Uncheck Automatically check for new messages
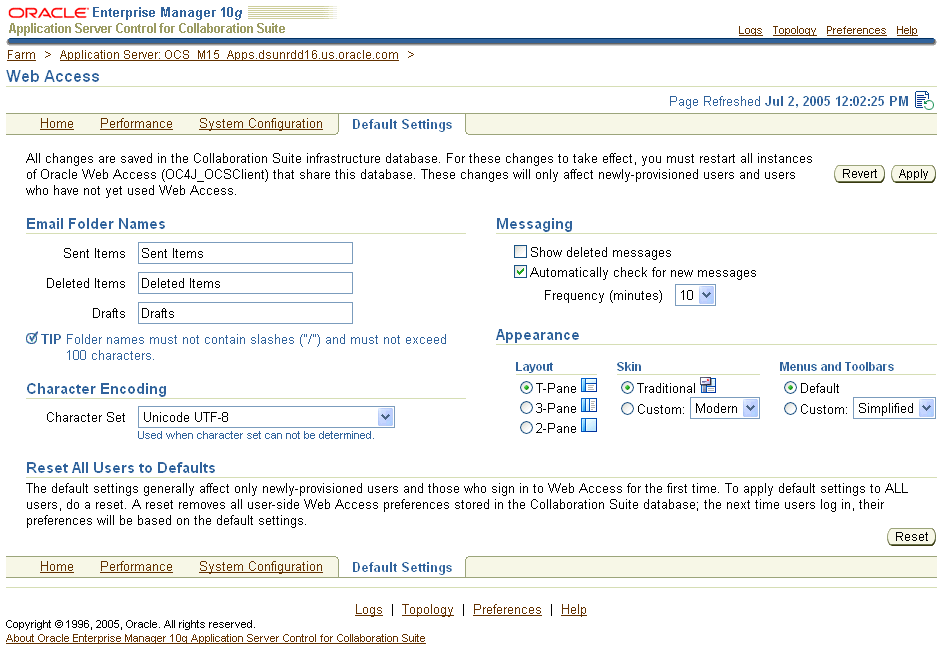Viewport: 944px width, 650px height. pos(520,272)
